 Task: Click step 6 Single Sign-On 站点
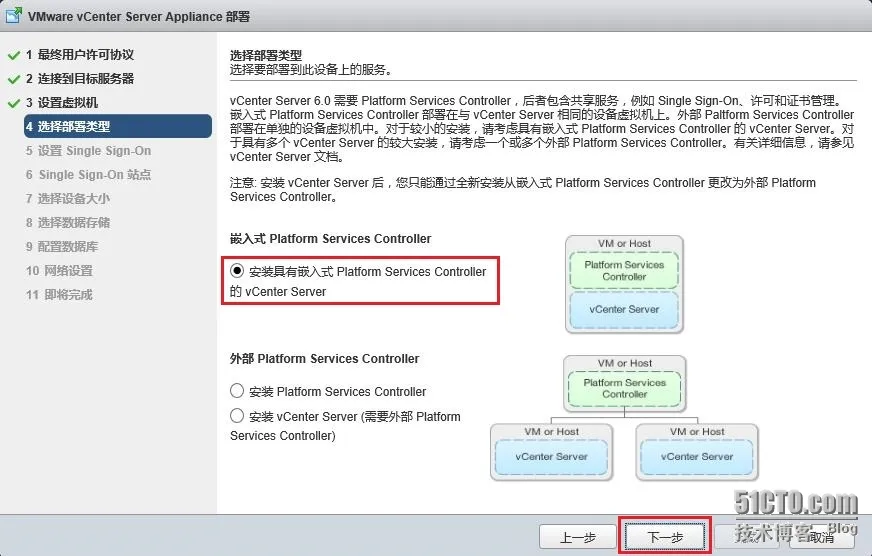(x=88, y=175)
